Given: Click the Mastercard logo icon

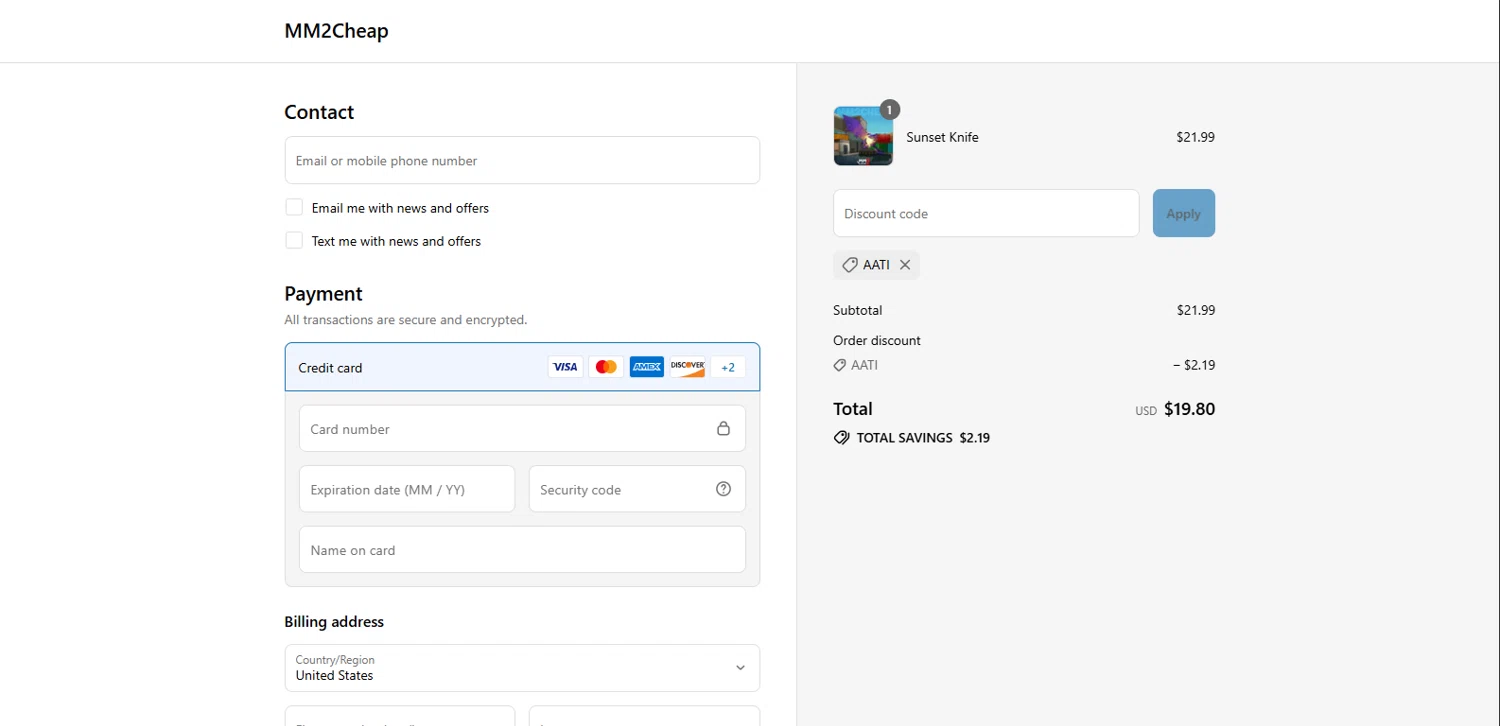Looking at the screenshot, I should pyautogui.click(x=606, y=367).
